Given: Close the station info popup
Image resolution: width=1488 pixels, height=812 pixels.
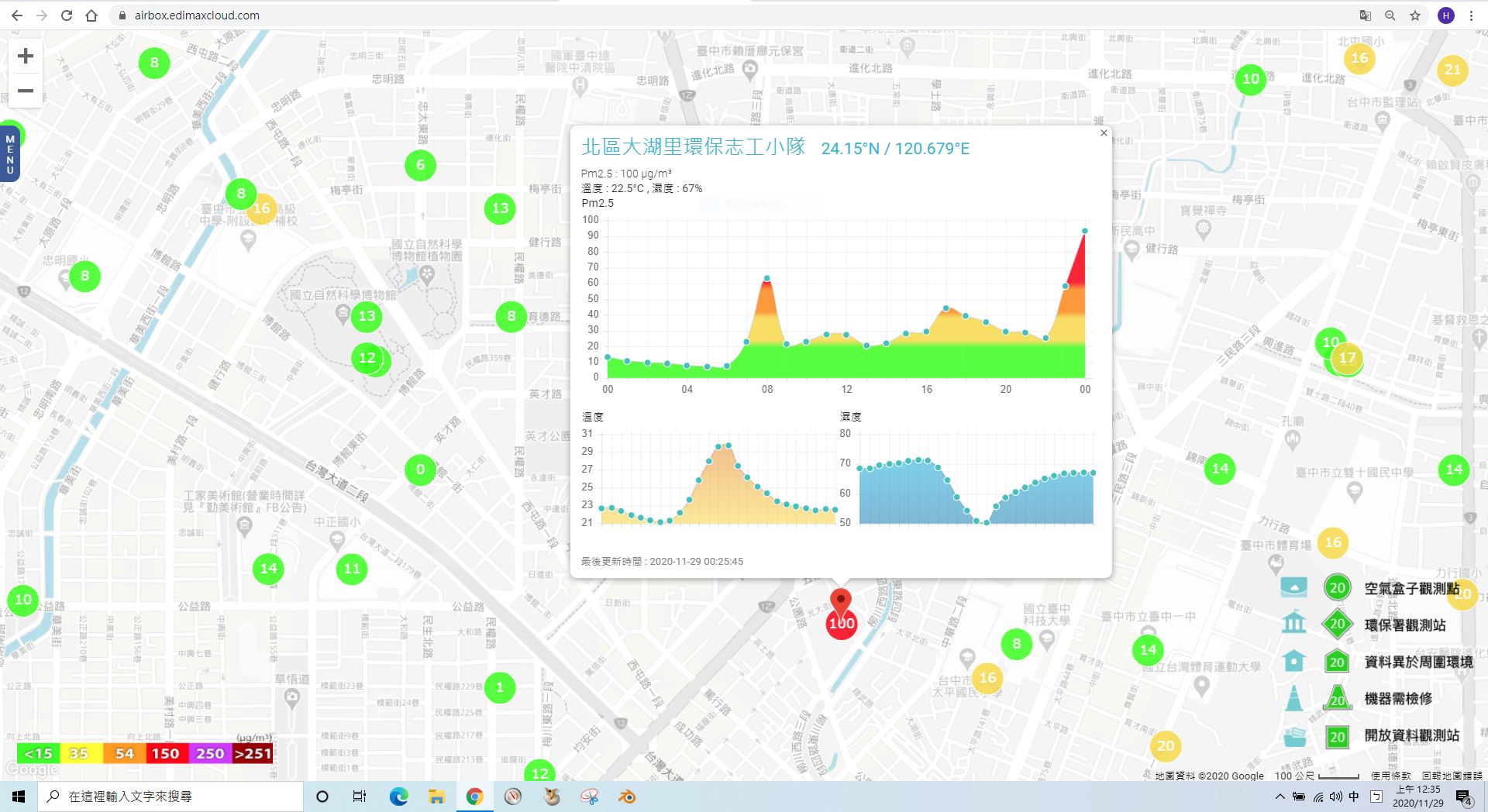Looking at the screenshot, I should [1104, 133].
